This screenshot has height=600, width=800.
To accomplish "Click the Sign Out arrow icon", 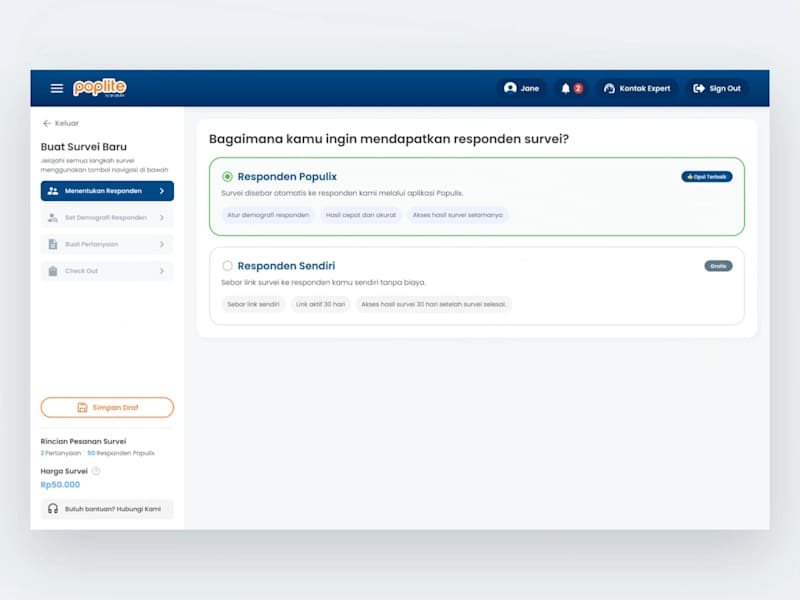I will click(698, 88).
